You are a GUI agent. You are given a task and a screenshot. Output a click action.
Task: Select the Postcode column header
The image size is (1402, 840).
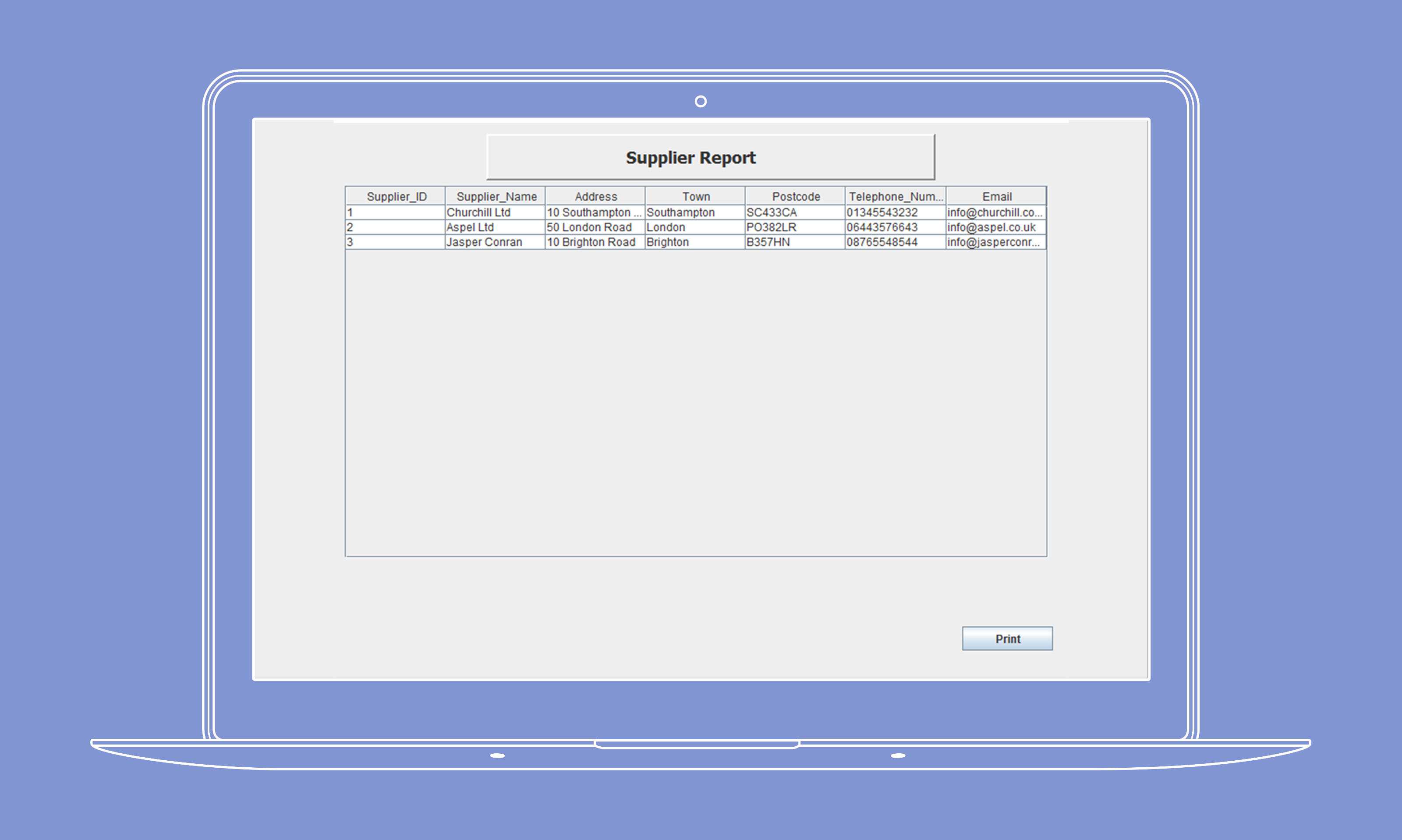(x=796, y=196)
